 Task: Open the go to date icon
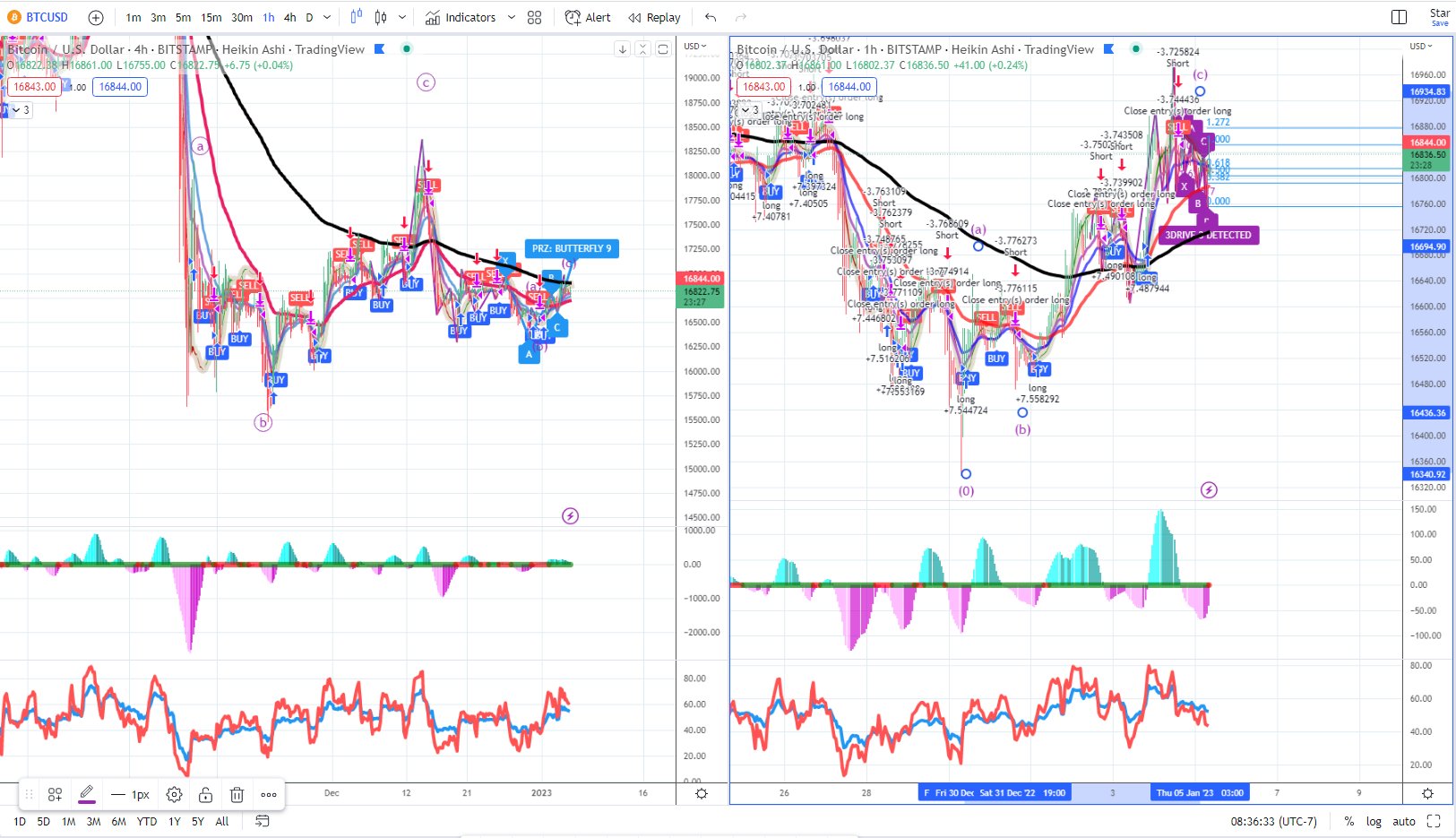point(263,821)
